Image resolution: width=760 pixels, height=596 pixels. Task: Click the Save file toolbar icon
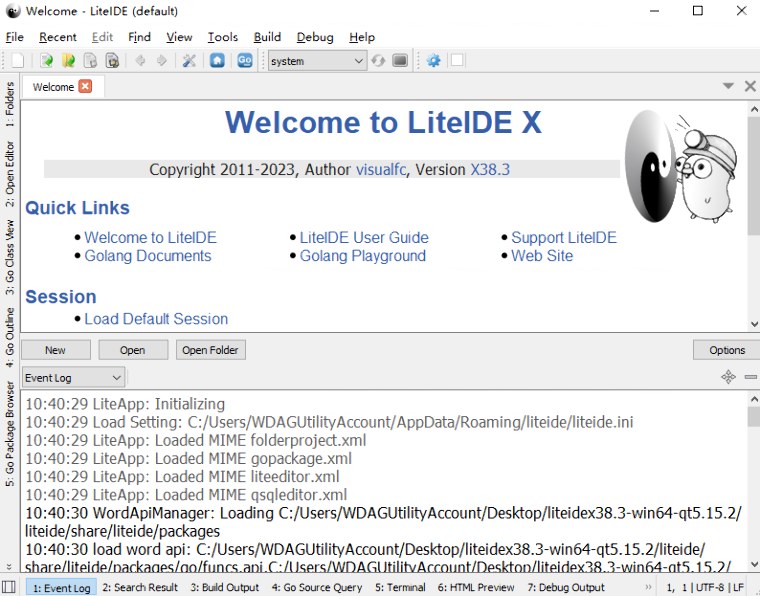(x=91, y=61)
